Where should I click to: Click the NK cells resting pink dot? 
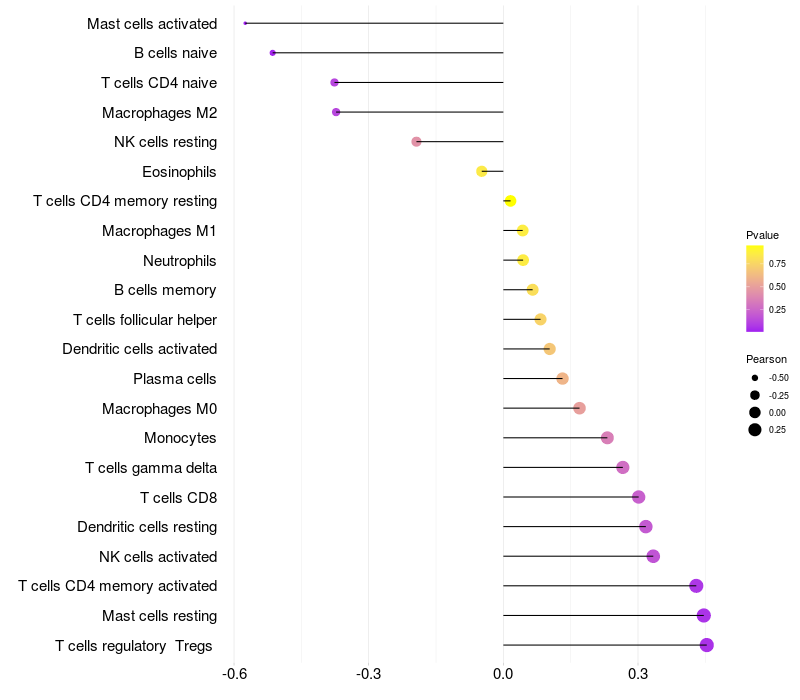tap(416, 141)
